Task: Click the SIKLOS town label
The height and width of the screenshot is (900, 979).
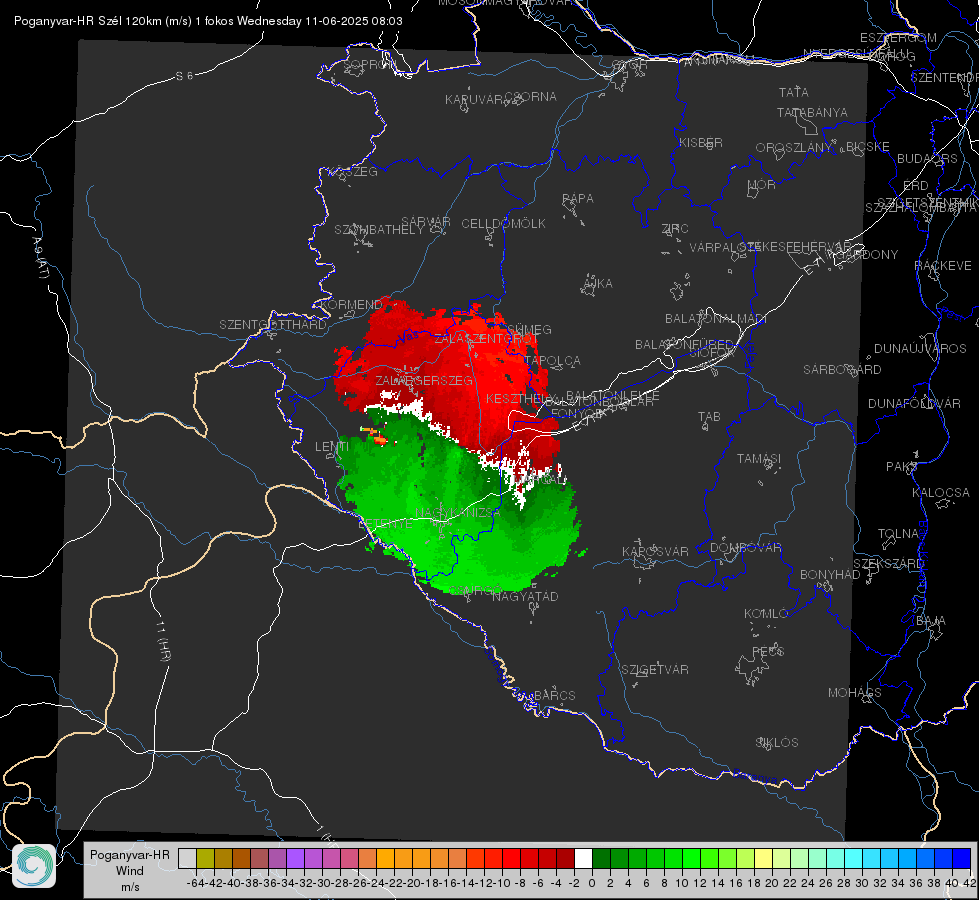Action: click(777, 743)
